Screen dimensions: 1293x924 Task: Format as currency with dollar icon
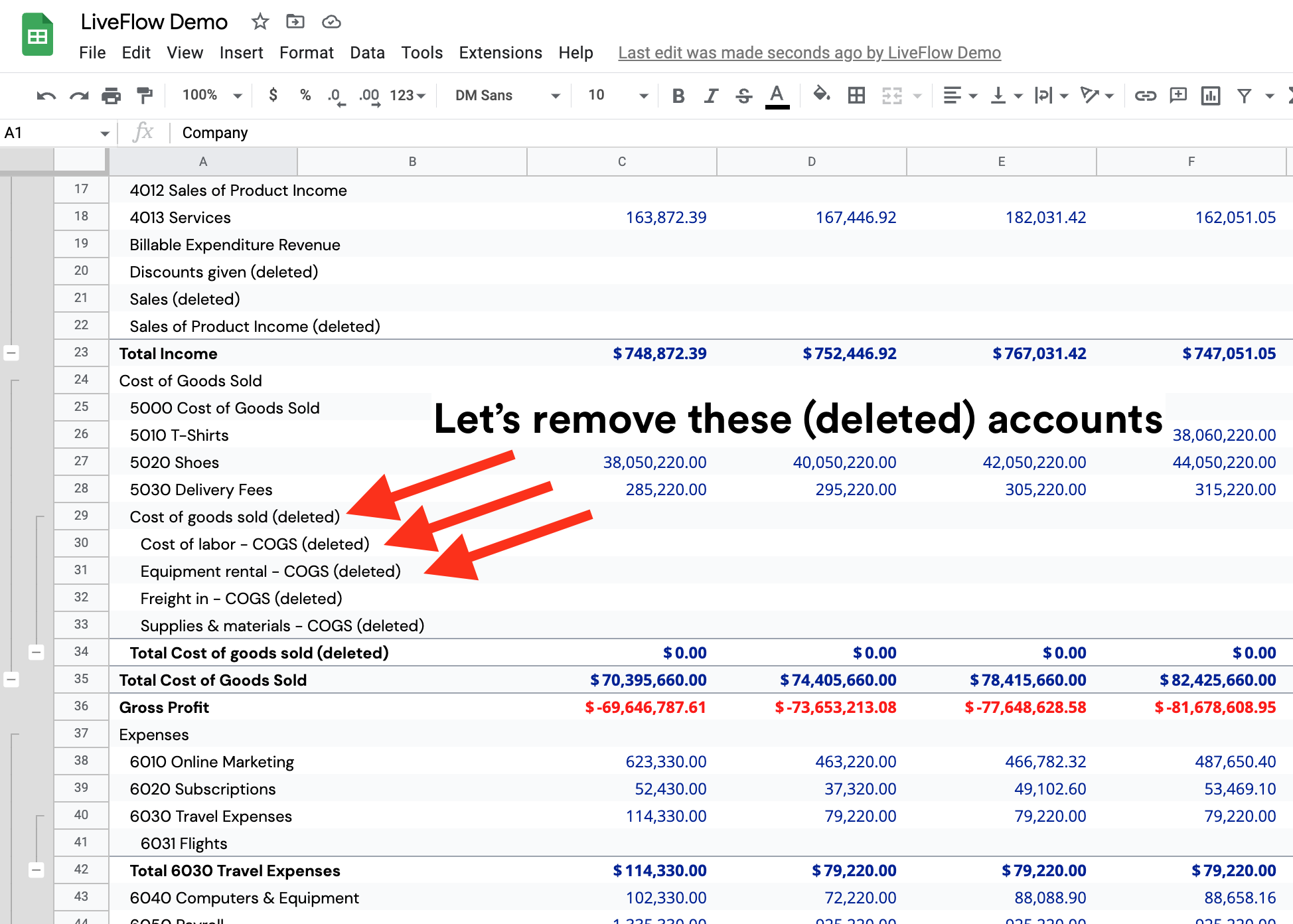[273, 95]
